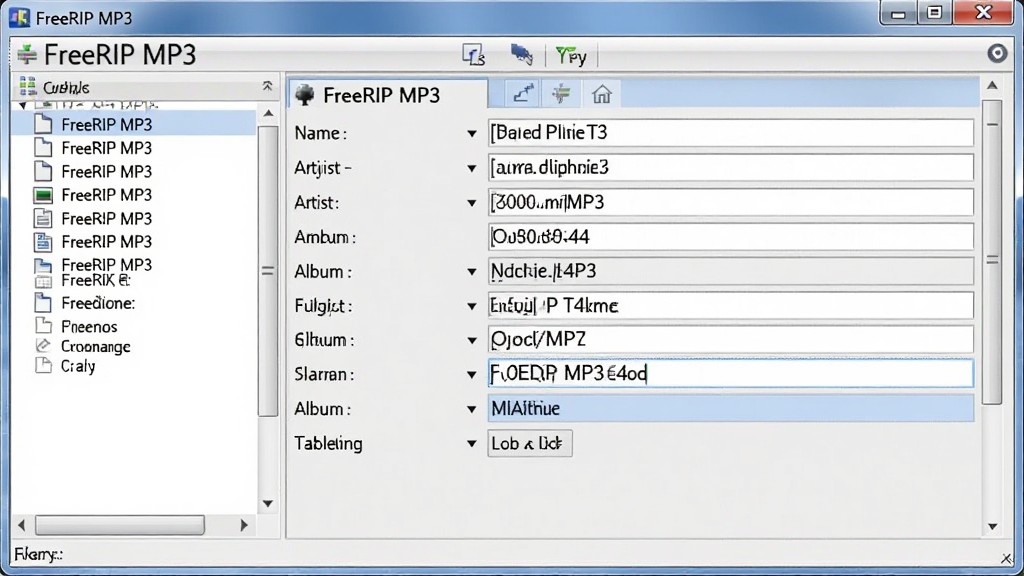Click the pencil icon next to Croonange
This screenshot has height=576, width=1024.
pyautogui.click(x=43, y=345)
